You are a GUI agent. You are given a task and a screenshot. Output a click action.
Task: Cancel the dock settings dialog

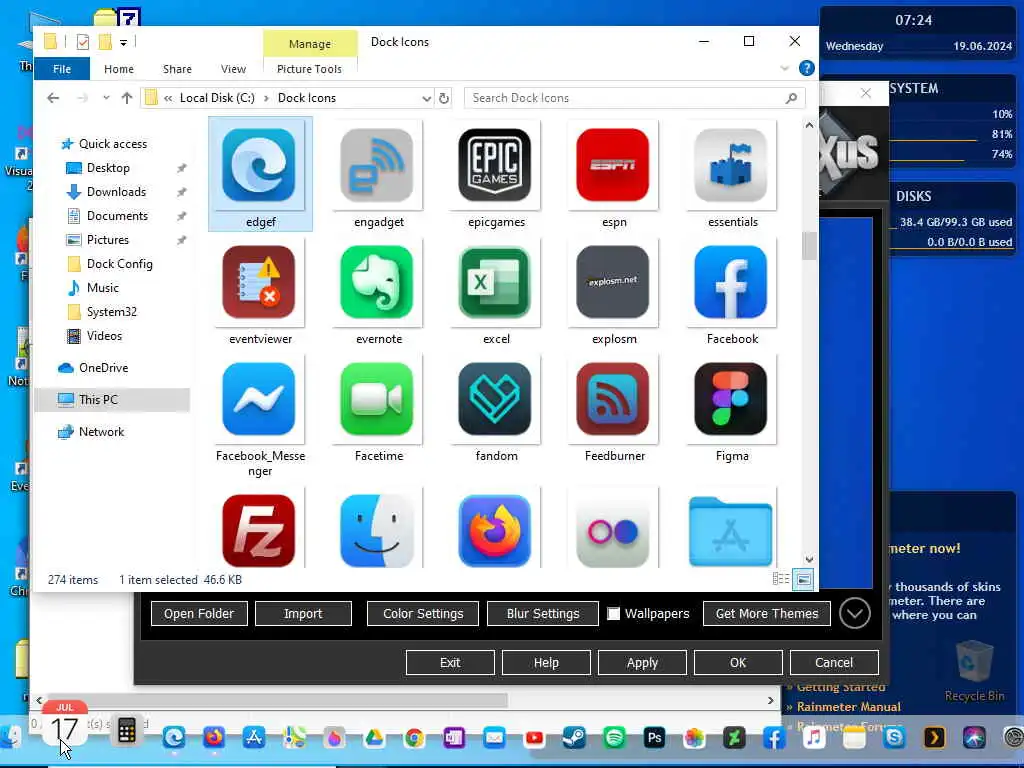click(834, 663)
